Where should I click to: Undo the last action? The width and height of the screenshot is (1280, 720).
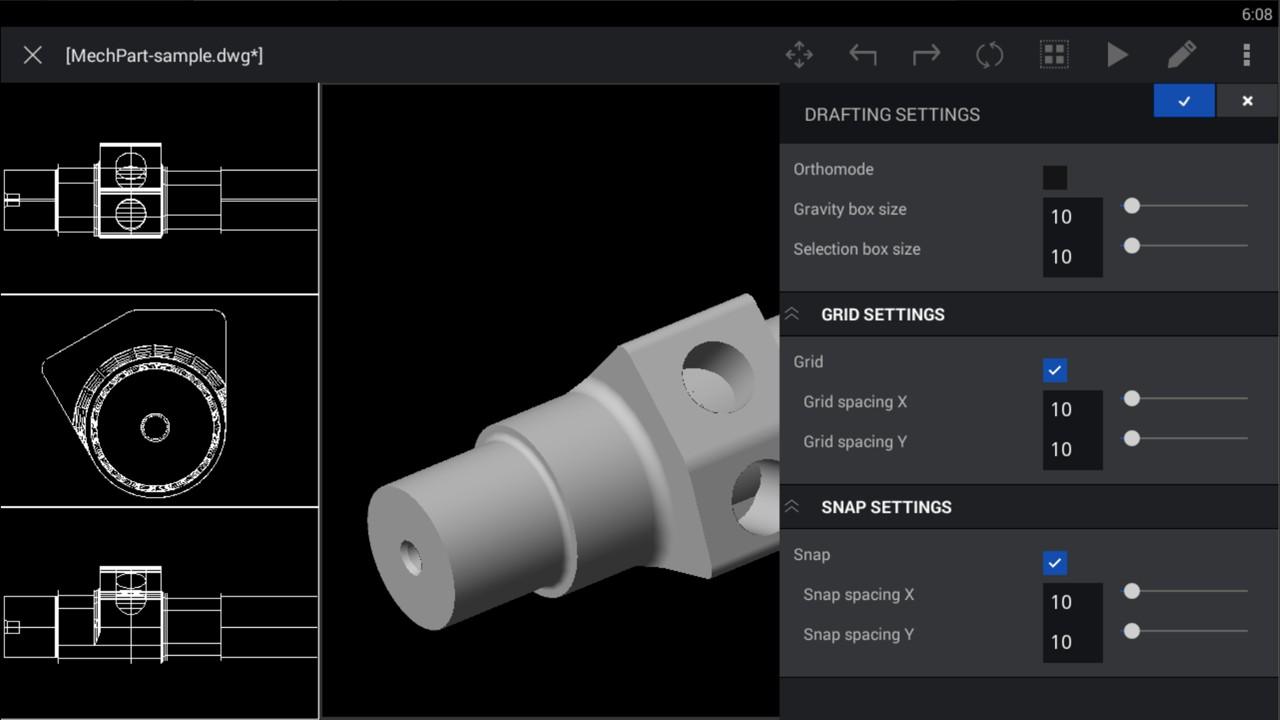[862, 55]
